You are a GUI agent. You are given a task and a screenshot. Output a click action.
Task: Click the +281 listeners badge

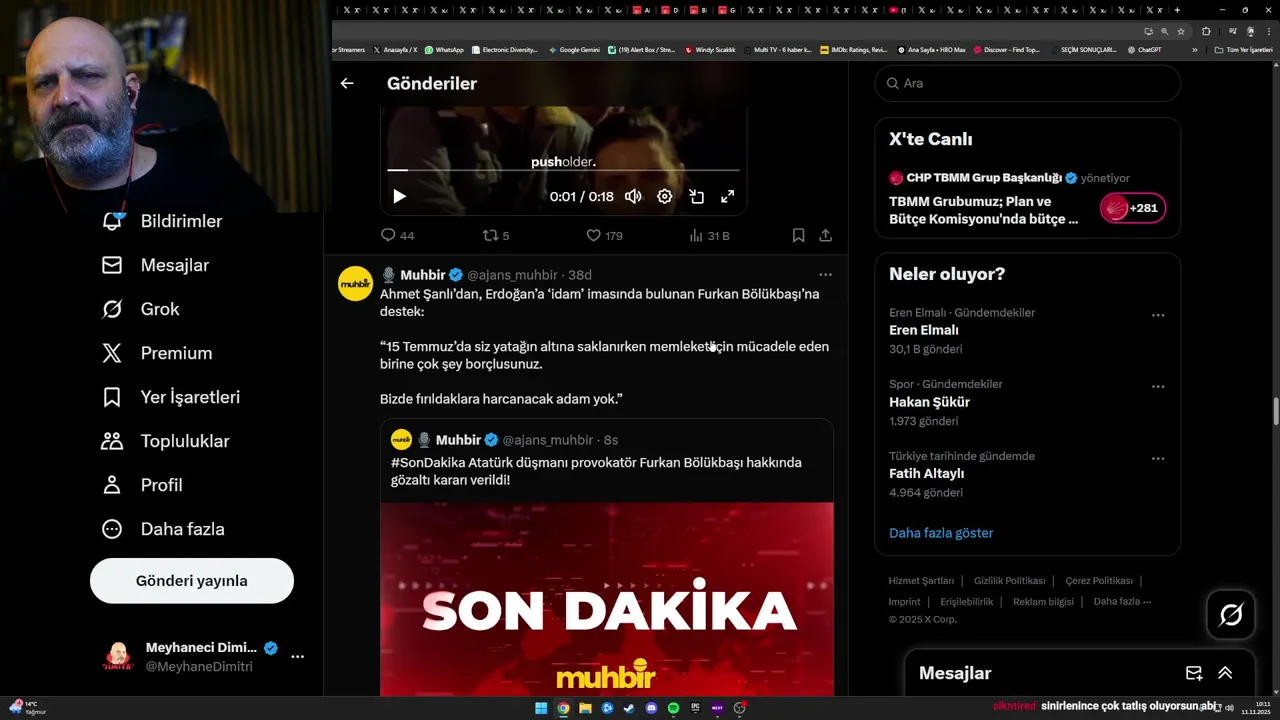point(1133,208)
